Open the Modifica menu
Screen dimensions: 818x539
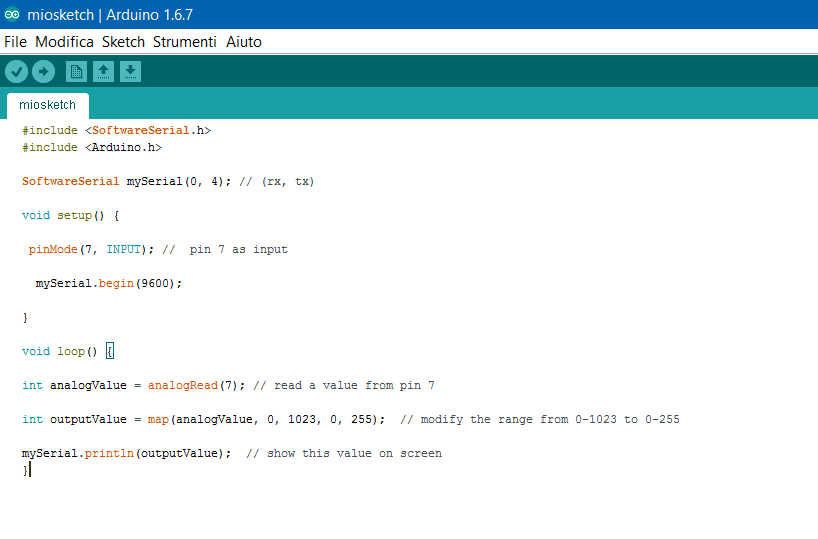(64, 42)
